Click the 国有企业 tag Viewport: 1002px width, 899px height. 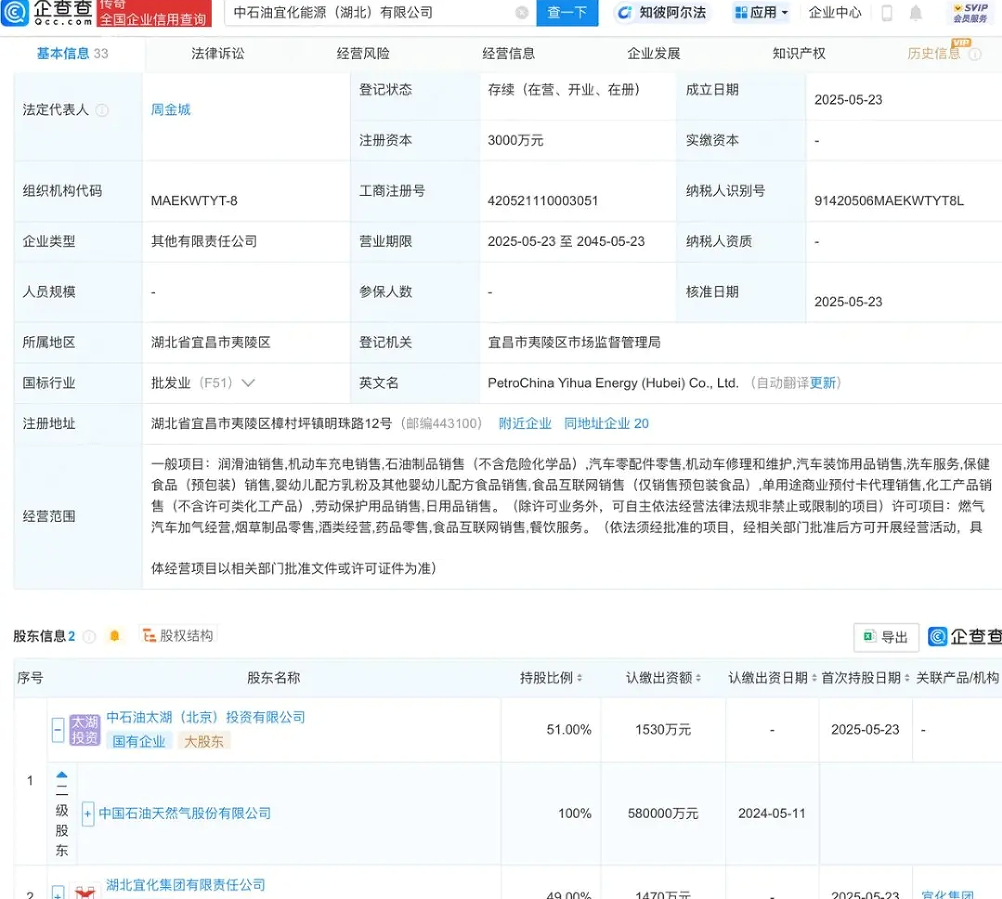pyautogui.click(x=139, y=741)
